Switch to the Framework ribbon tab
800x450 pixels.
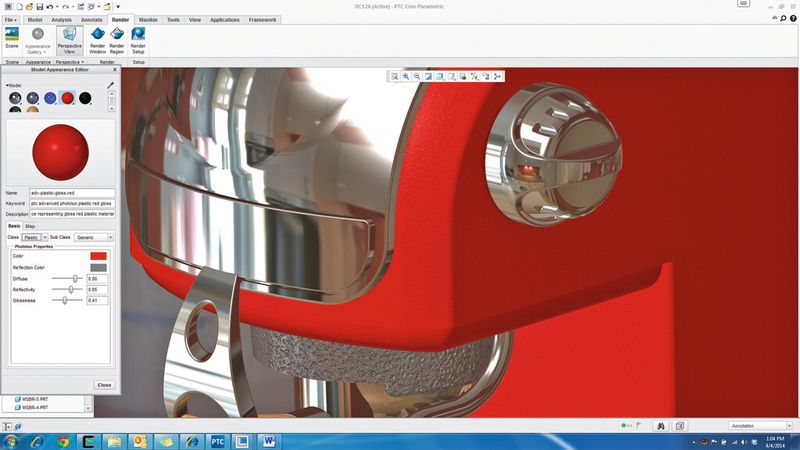point(262,20)
